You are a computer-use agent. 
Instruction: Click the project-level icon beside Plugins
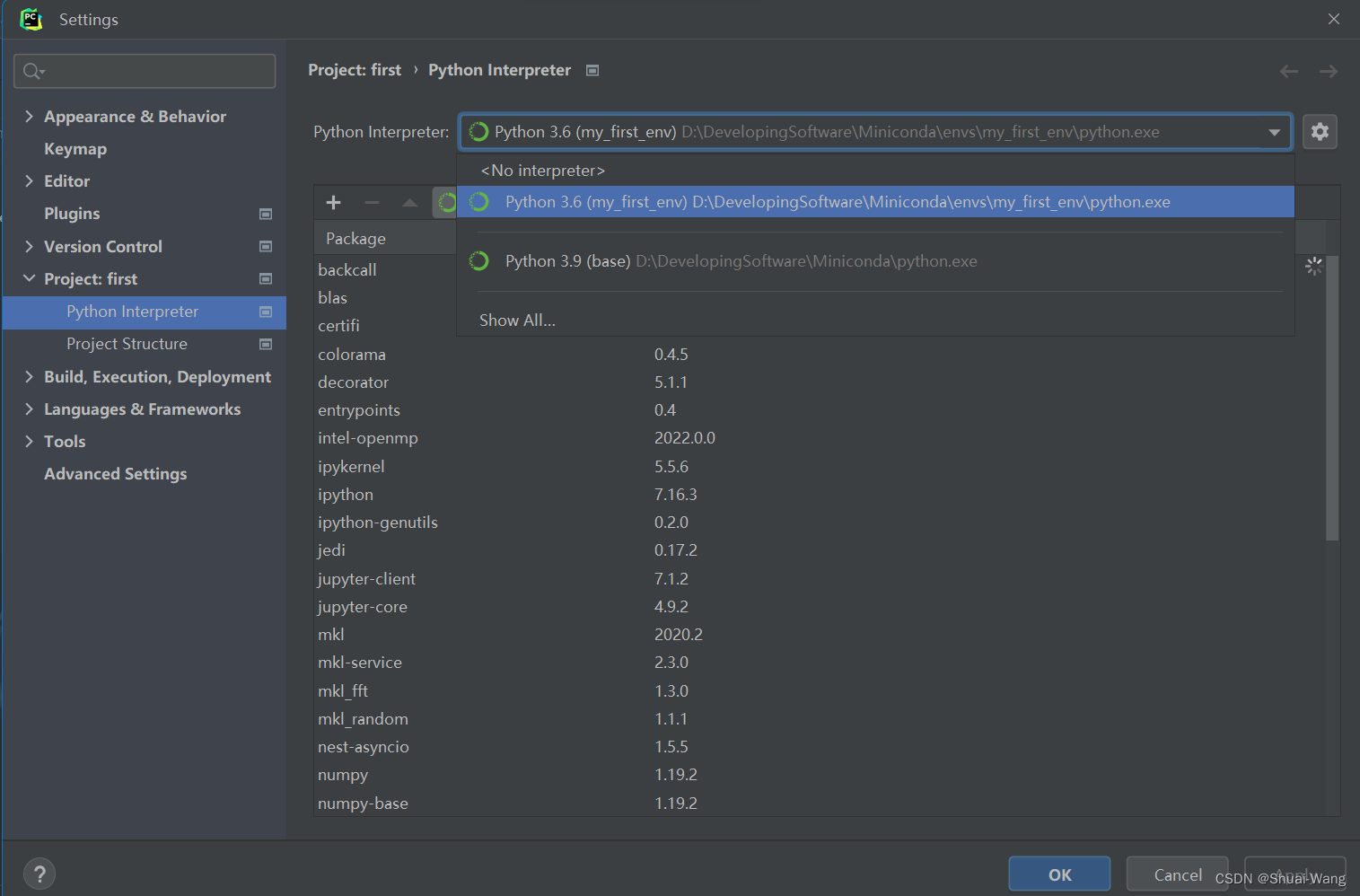(266, 214)
